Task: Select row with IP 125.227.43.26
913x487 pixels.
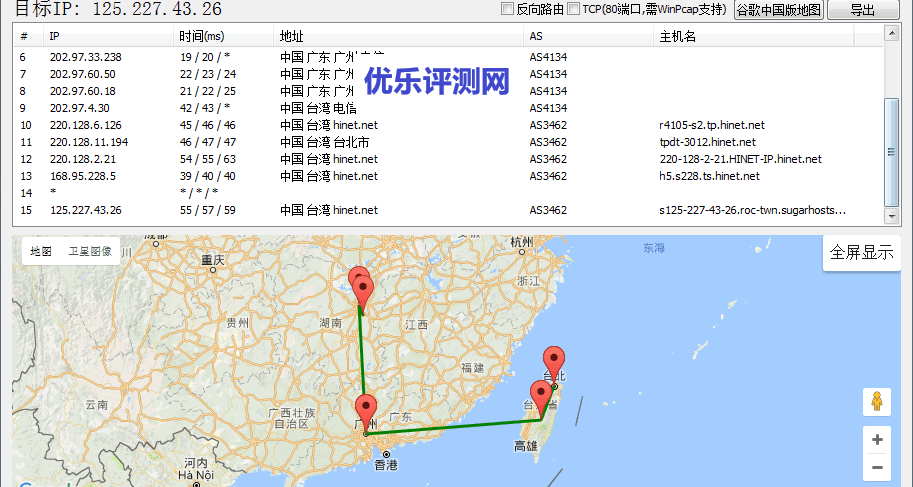Action: point(448,210)
